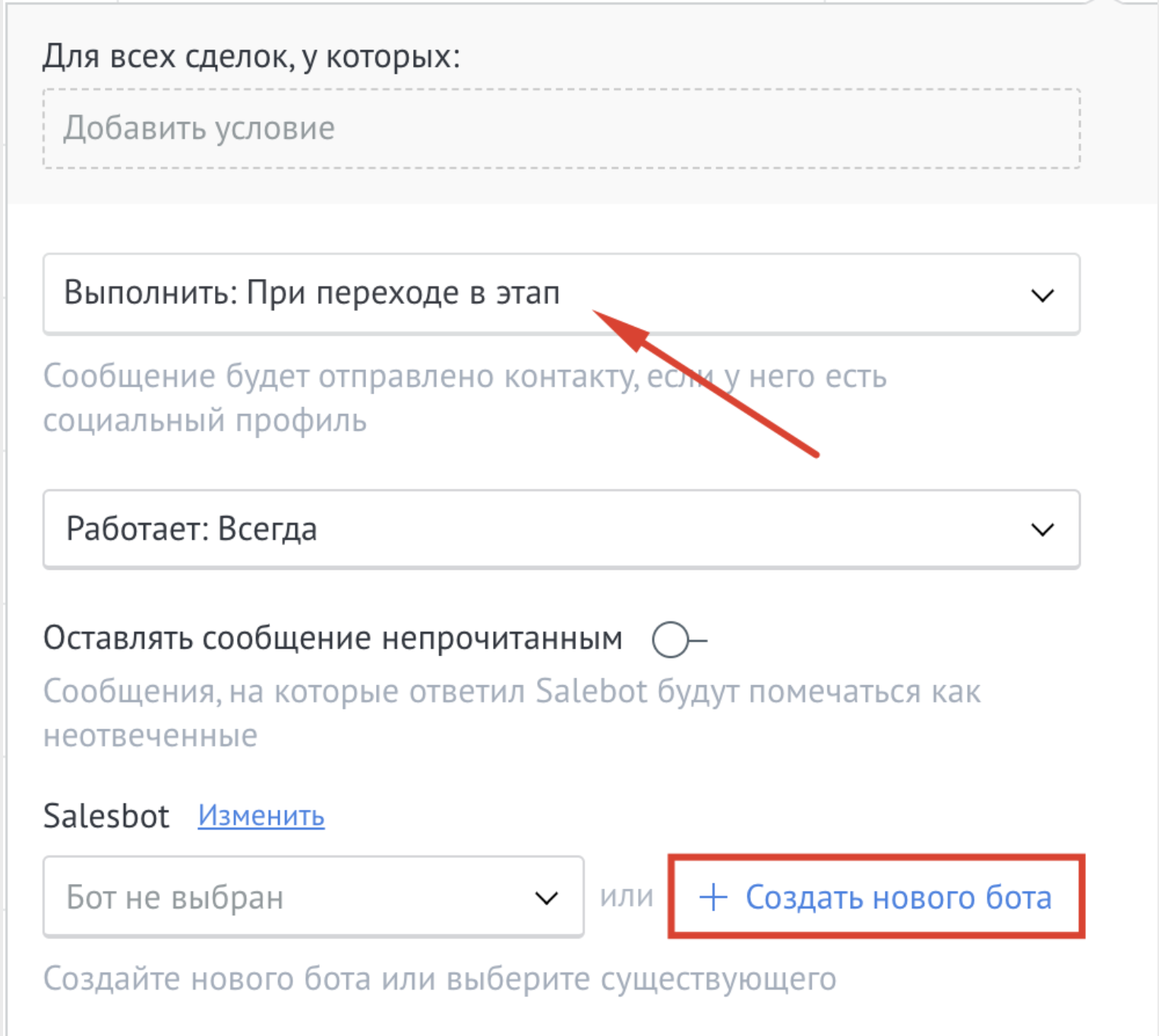1159x1036 pixels.
Task: Click the plus icon before "Создать нового бота"
Action: point(712,897)
